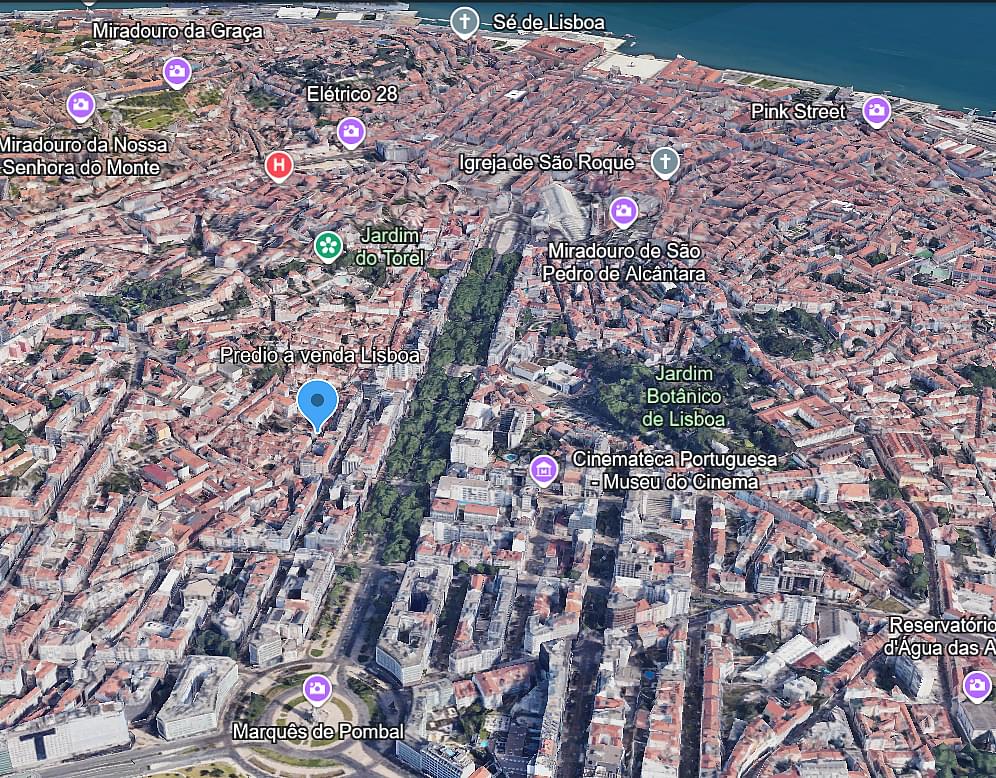Click the São Pedro de Alcântara camera pin
This screenshot has width=996, height=778.
click(x=624, y=211)
